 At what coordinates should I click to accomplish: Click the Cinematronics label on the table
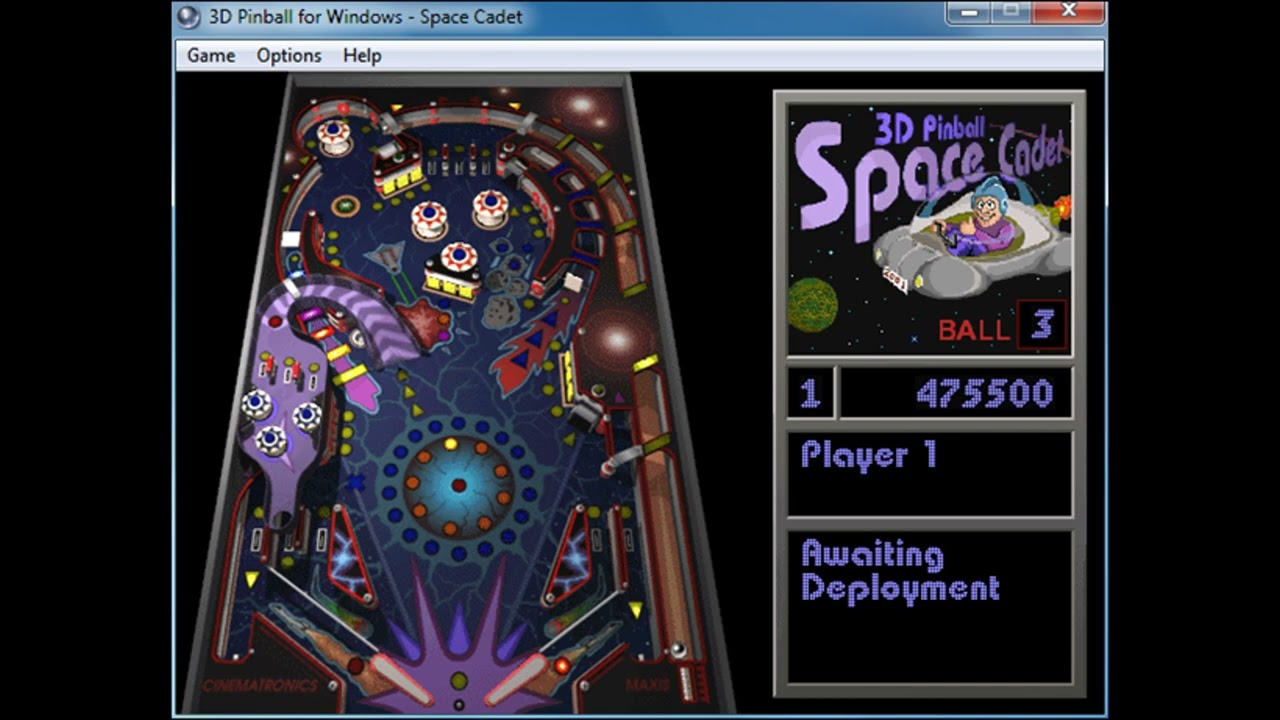coord(259,685)
